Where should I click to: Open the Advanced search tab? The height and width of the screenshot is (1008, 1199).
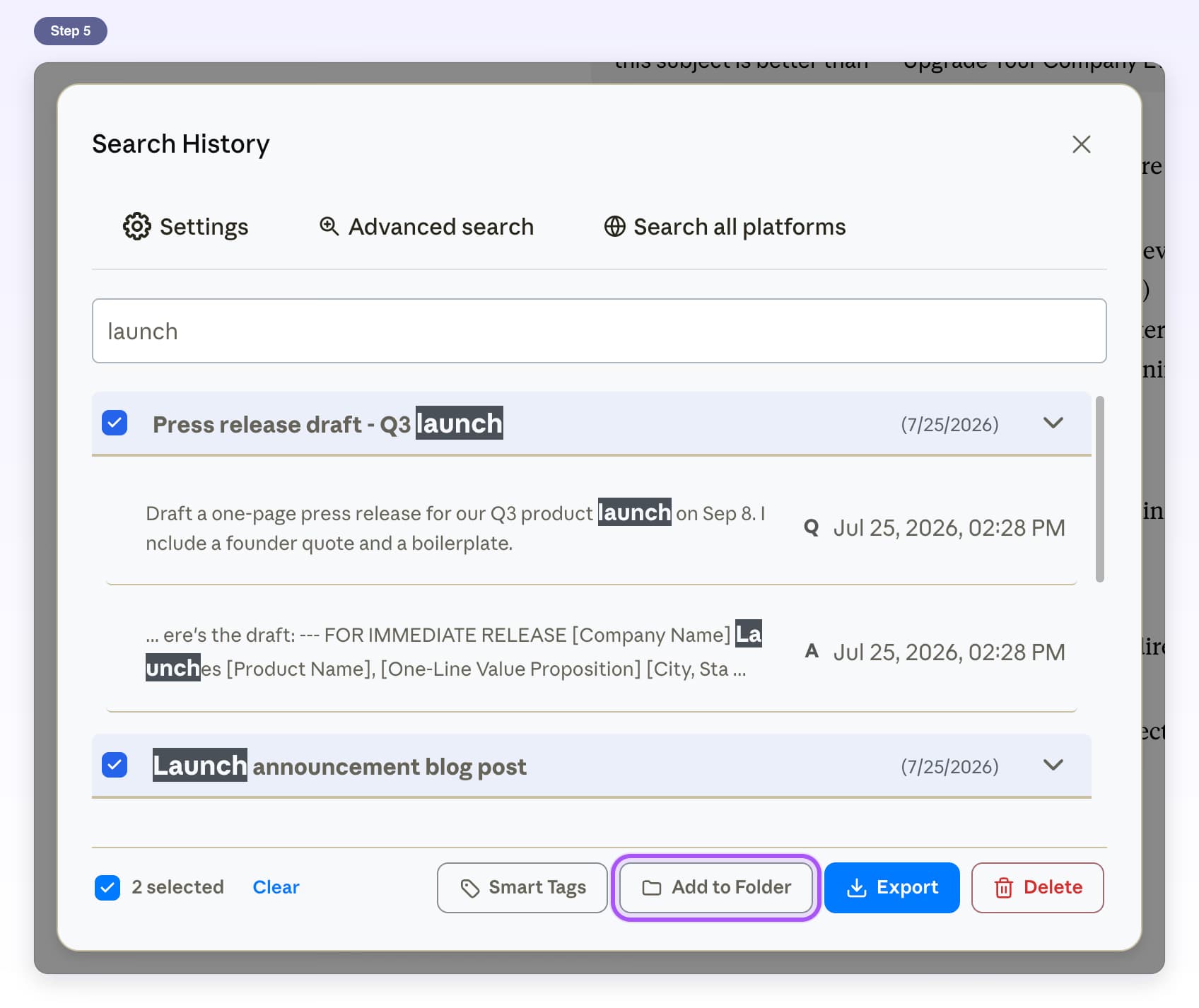(x=426, y=227)
